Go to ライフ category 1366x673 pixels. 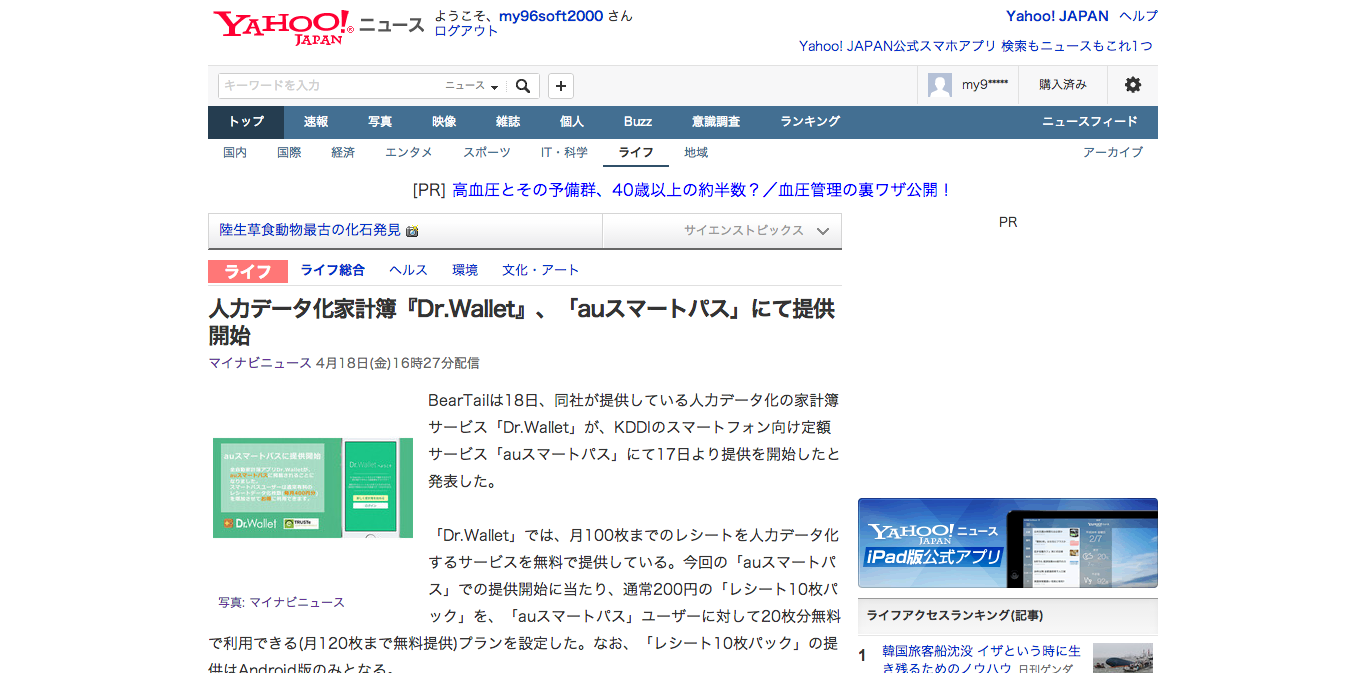coord(636,152)
